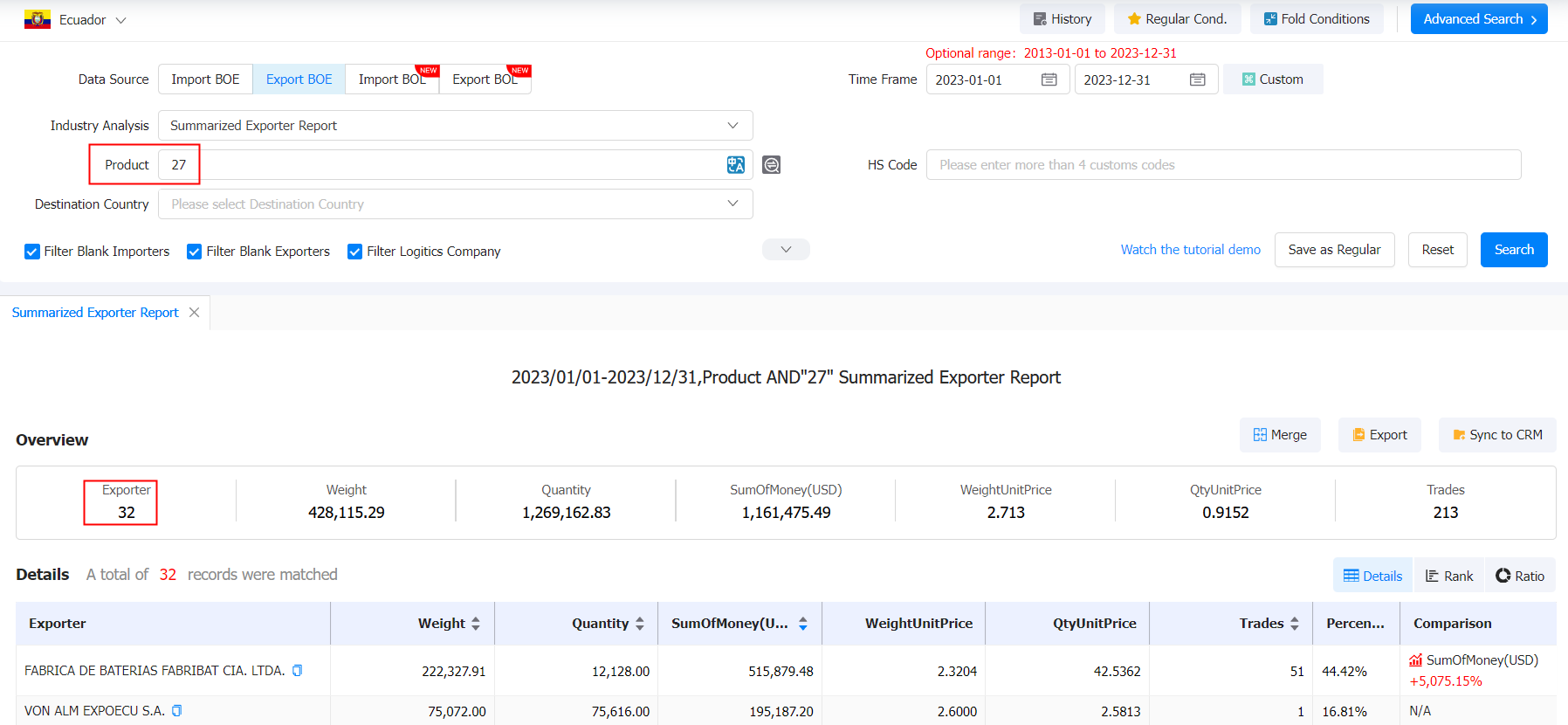The width and height of the screenshot is (1568, 725).
Task: Click Custom time frame button
Action: coord(1273,79)
